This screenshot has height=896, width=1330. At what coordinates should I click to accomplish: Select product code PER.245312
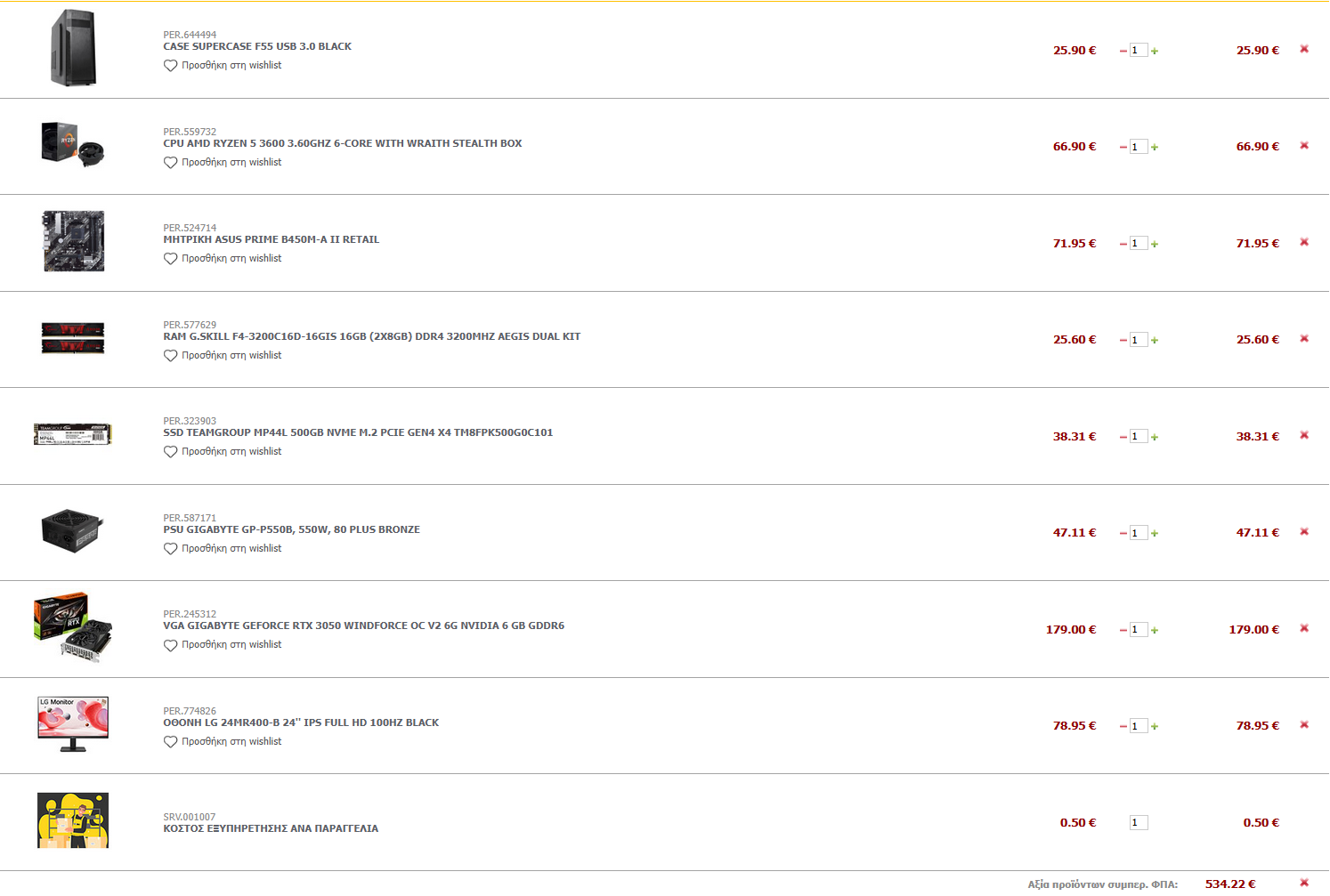(x=190, y=614)
